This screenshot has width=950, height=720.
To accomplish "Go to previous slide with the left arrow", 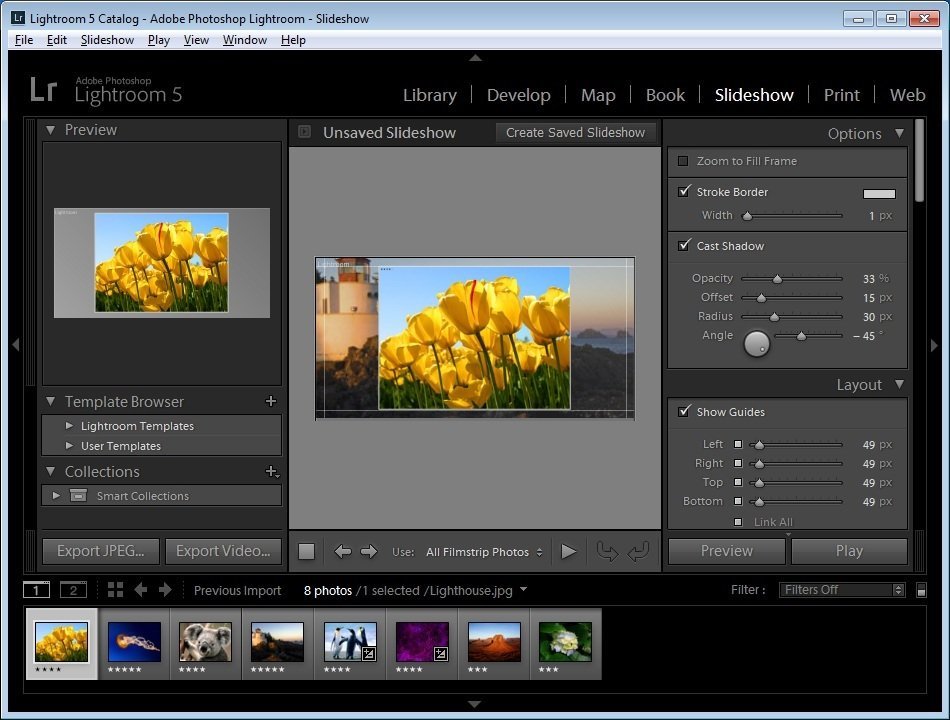I will [343, 551].
